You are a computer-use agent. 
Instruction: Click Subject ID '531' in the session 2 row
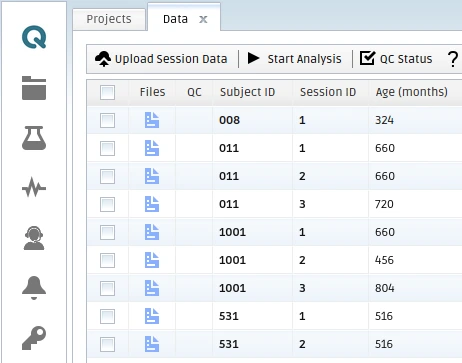click(229, 344)
